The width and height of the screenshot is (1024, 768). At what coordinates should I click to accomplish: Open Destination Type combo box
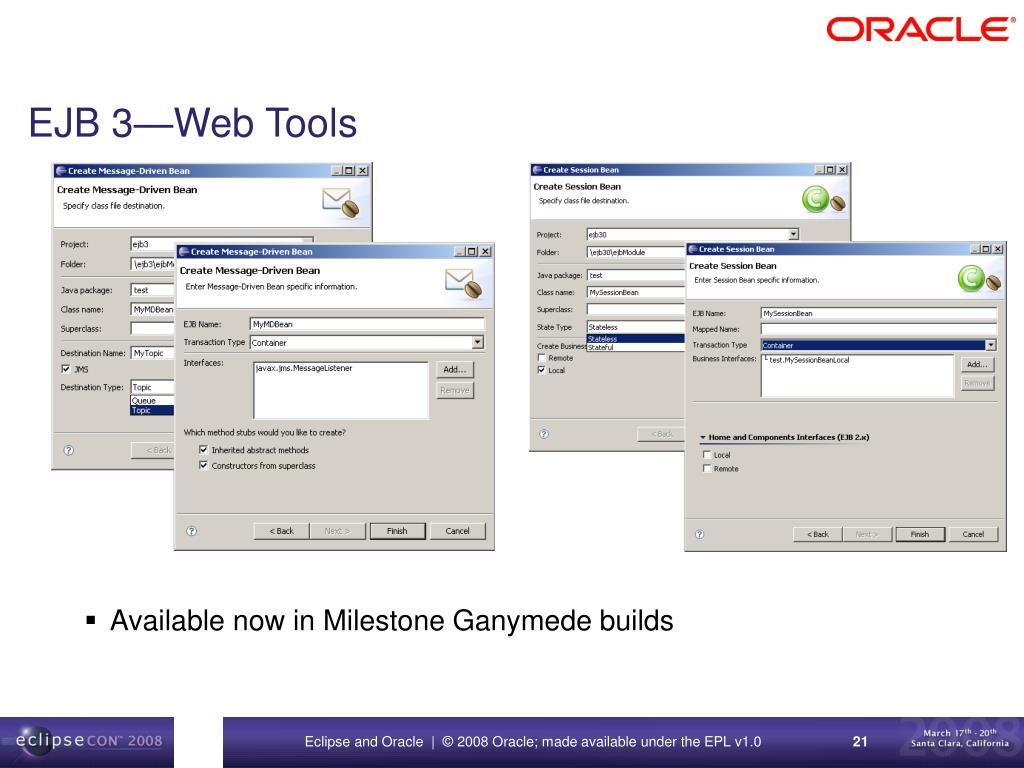[152, 387]
